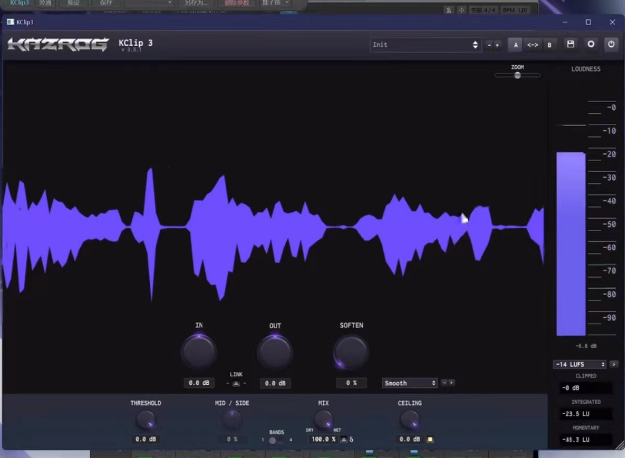Click BPM 120 in the background DAW
The height and width of the screenshot is (458, 625).
[x=514, y=10]
